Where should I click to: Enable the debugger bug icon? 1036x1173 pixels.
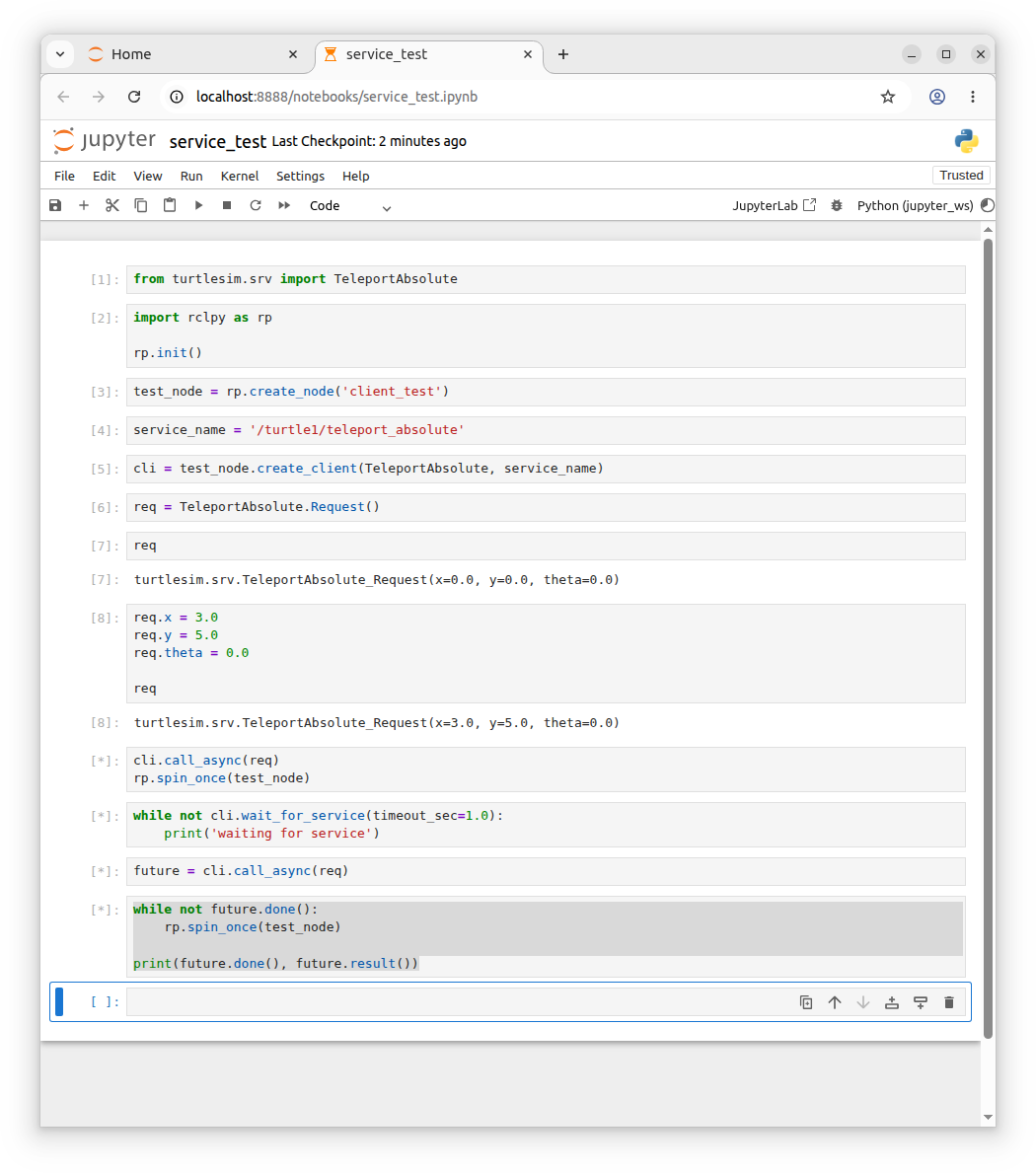click(837, 206)
